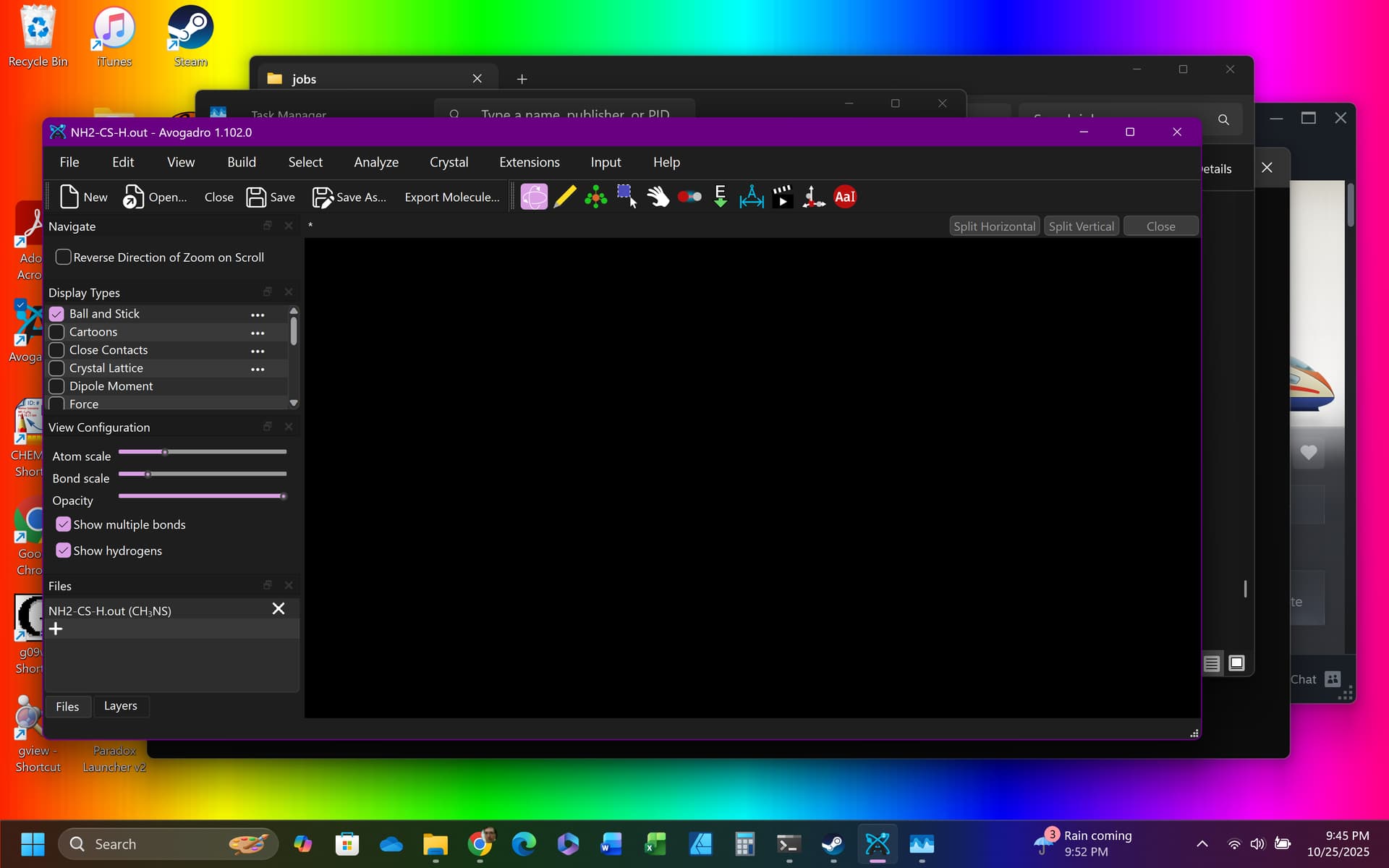This screenshot has height=868, width=1389.
Task: Open Ball and Stick options dots
Action: coord(258,315)
